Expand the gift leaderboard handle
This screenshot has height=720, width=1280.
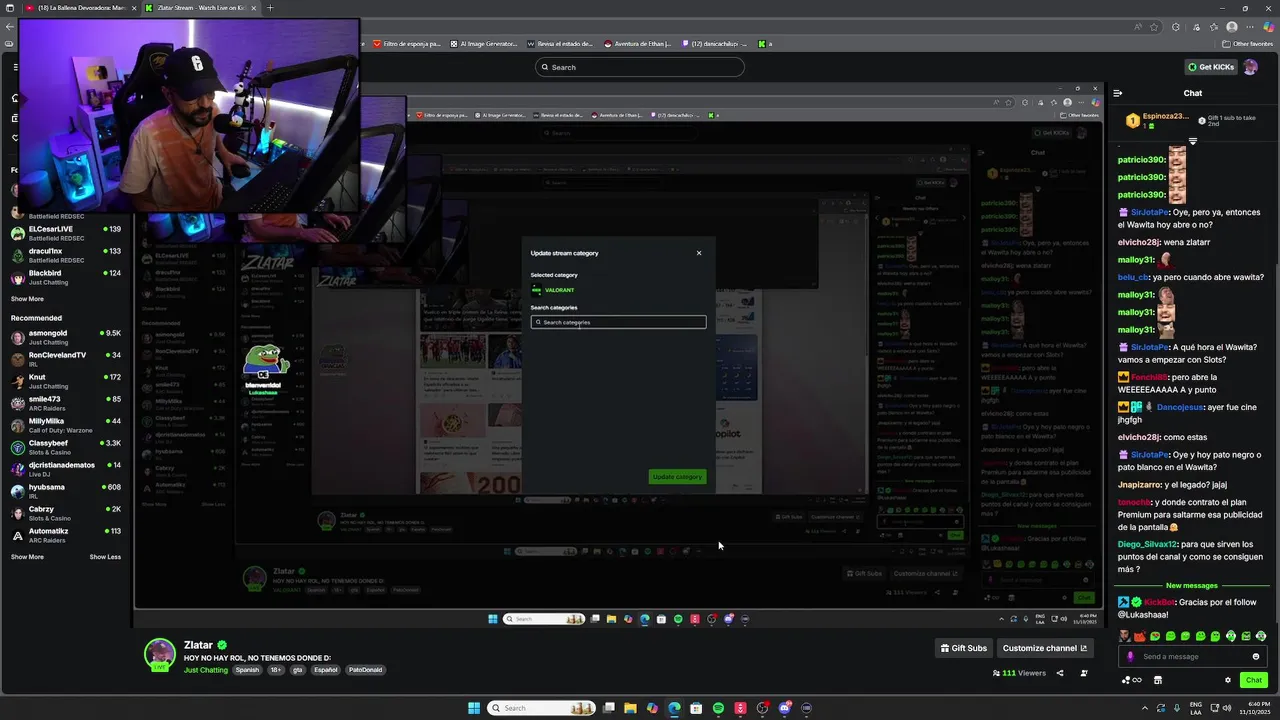click(x=1192, y=141)
